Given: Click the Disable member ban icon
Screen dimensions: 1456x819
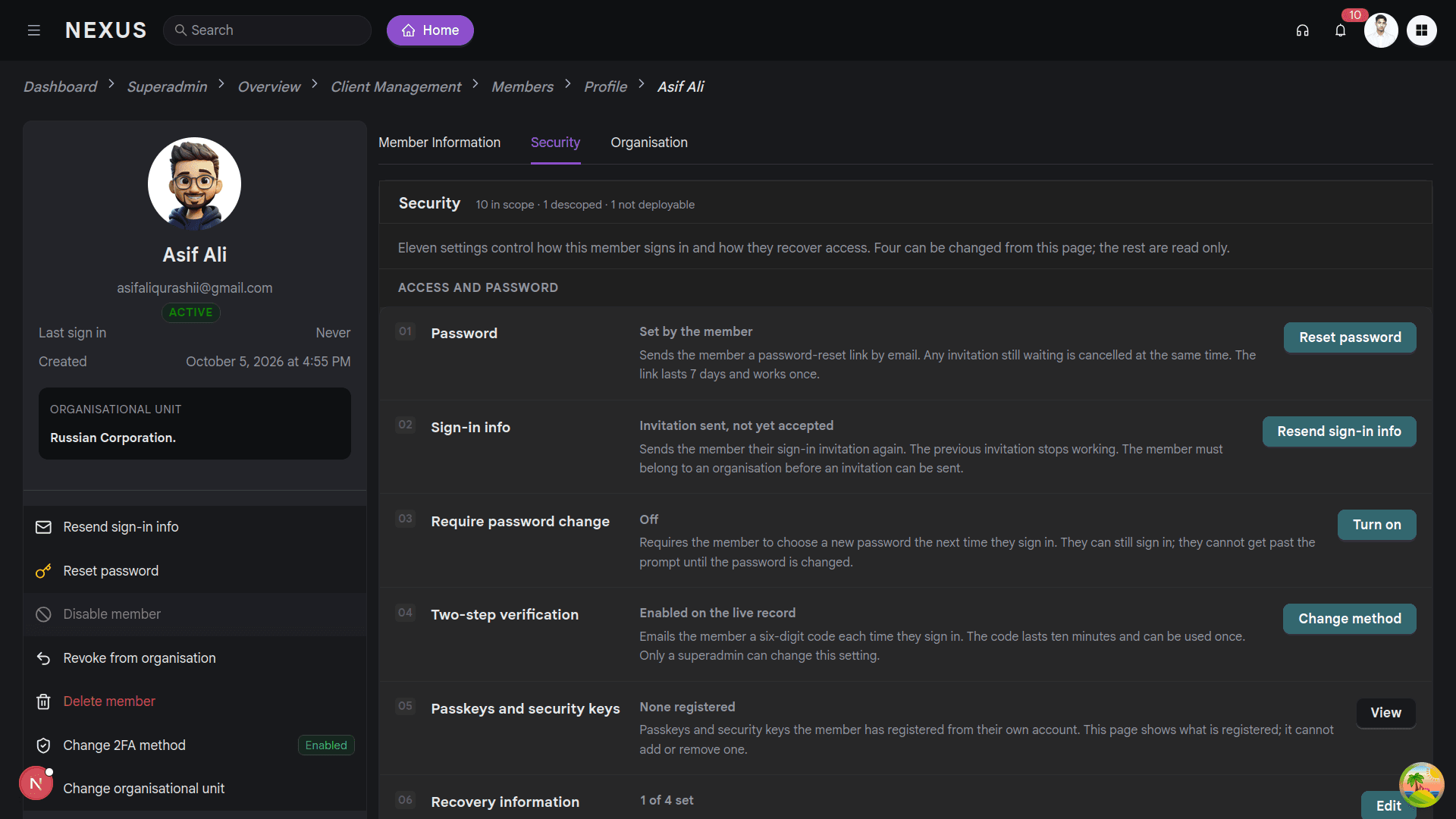Looking at the screenshot, I should click(x=43, y=614).
